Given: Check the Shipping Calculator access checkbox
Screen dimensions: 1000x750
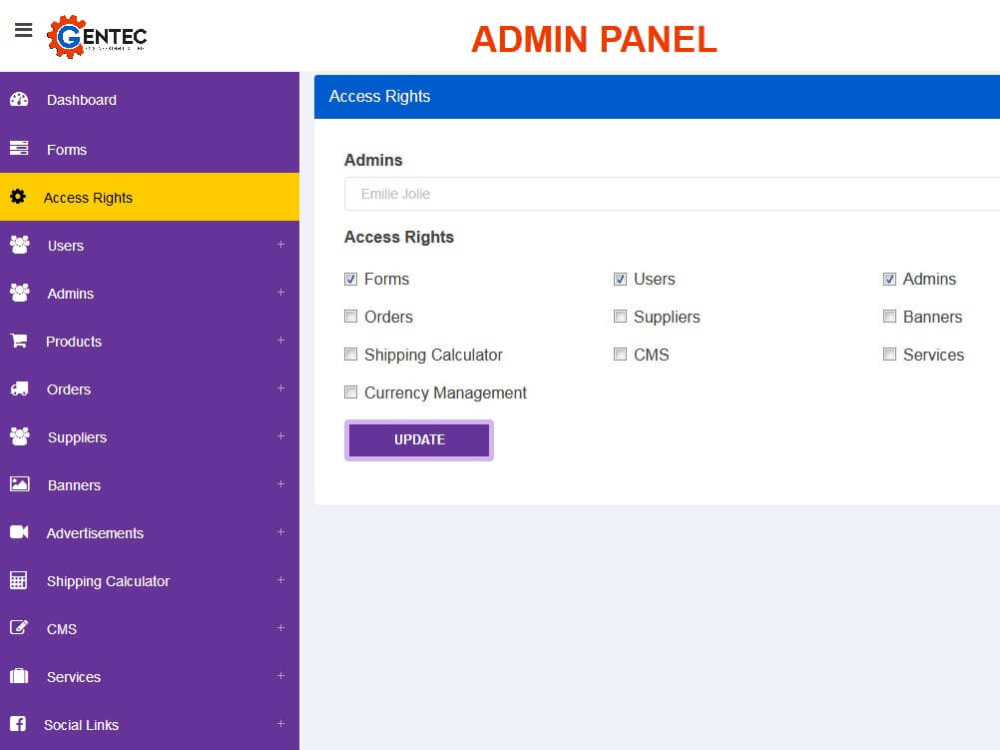Looking at the screenshot, I should (351, 355).
